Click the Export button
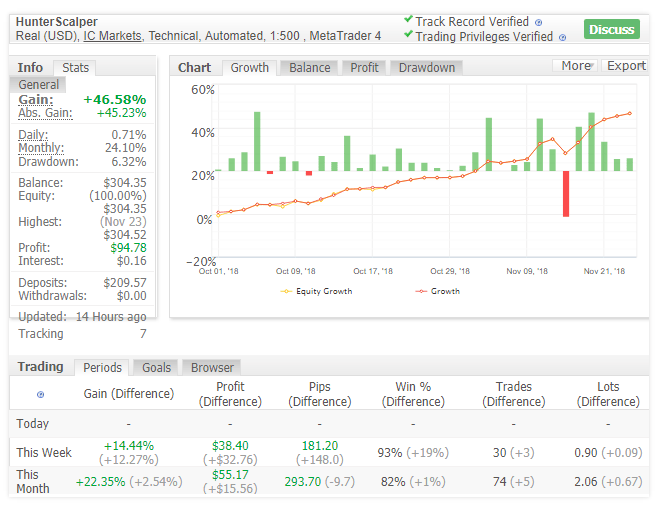The image size is (659, 511). [x=626, y=66]
